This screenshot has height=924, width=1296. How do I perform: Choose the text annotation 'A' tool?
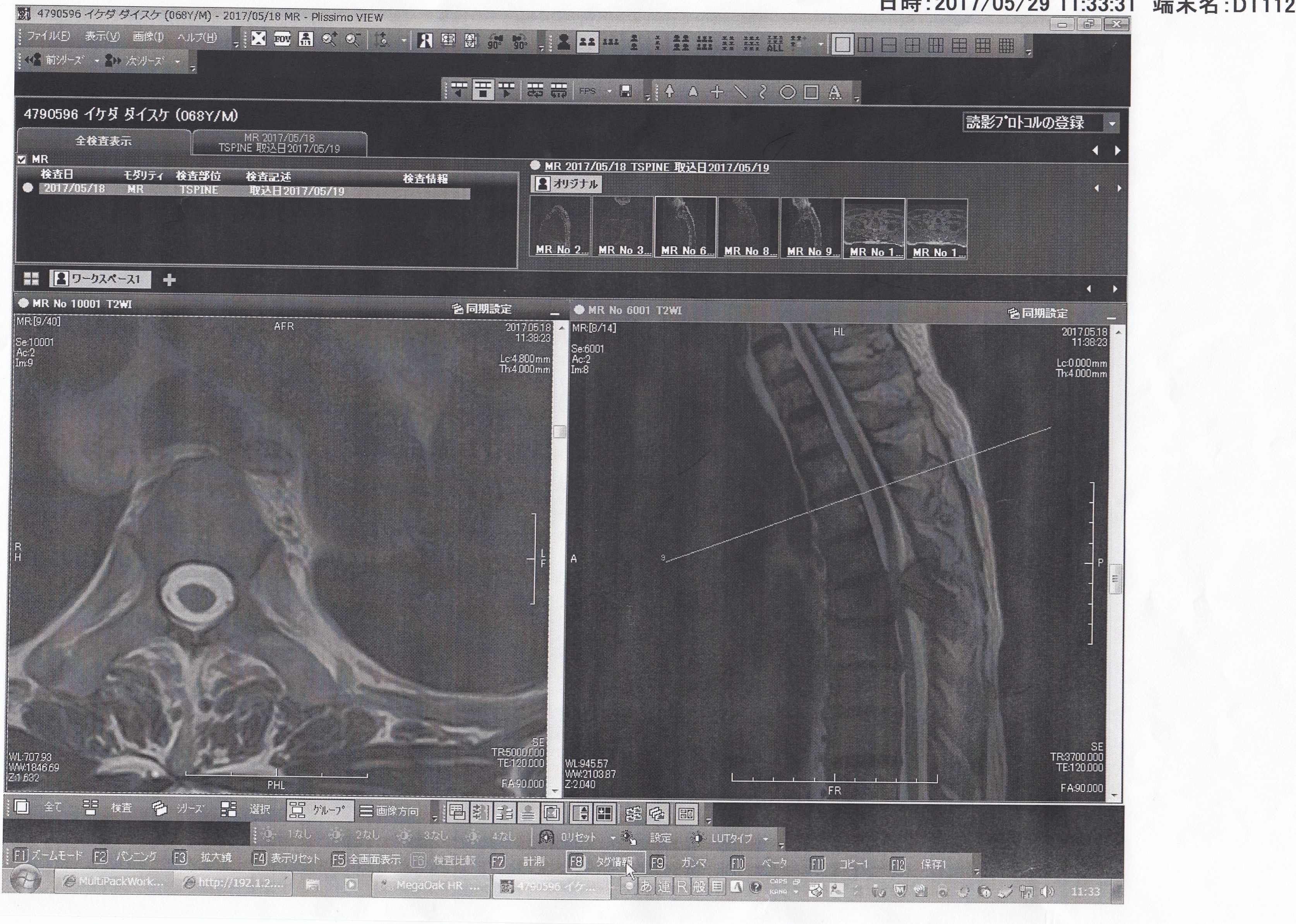tap(835, 92)
